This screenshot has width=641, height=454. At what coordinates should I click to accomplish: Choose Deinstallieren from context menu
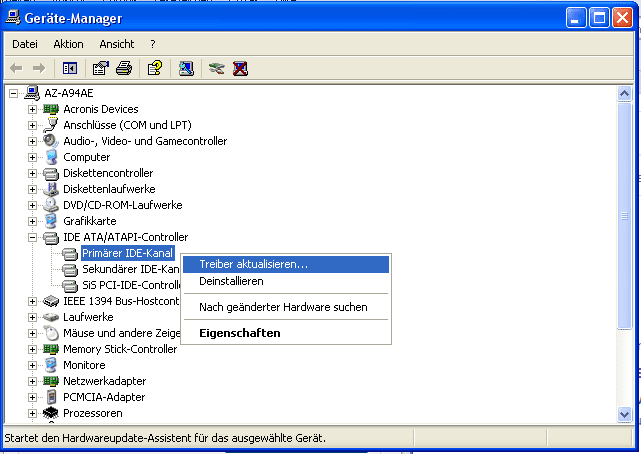286,282
